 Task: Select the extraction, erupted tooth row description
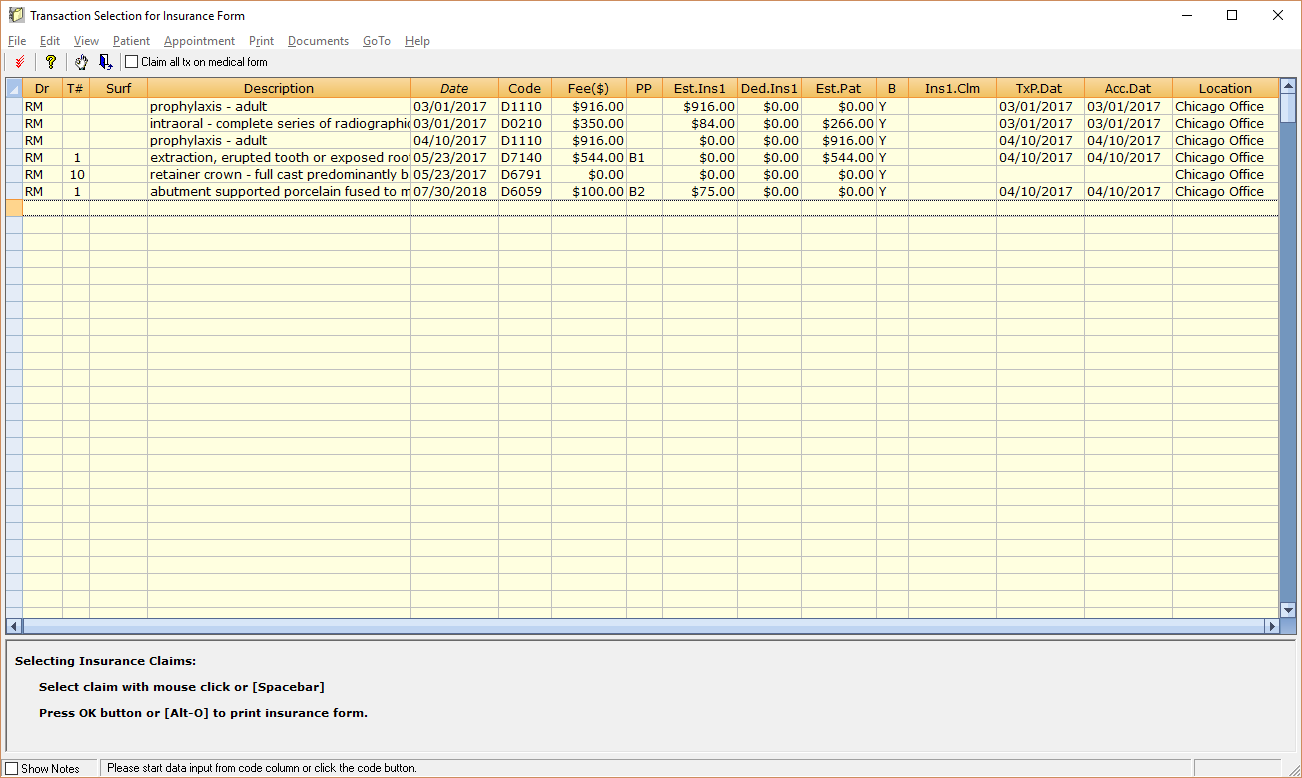[279, 157]
